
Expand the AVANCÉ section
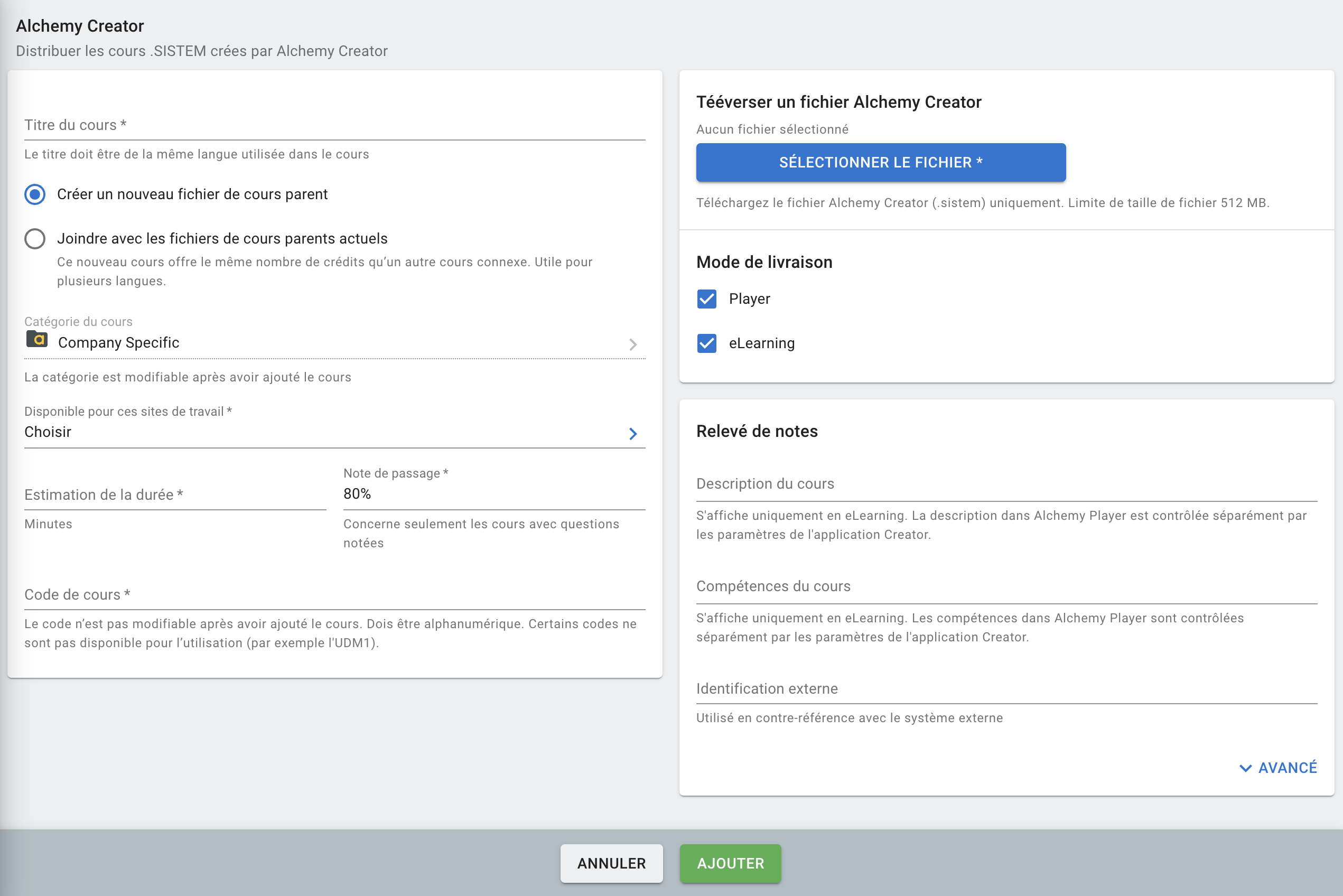(x=1278, y=768)
